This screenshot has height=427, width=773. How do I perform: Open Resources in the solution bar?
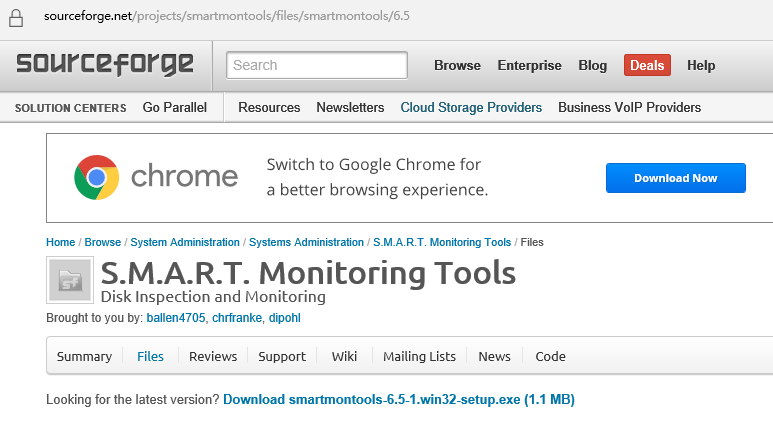pos(269,107)
